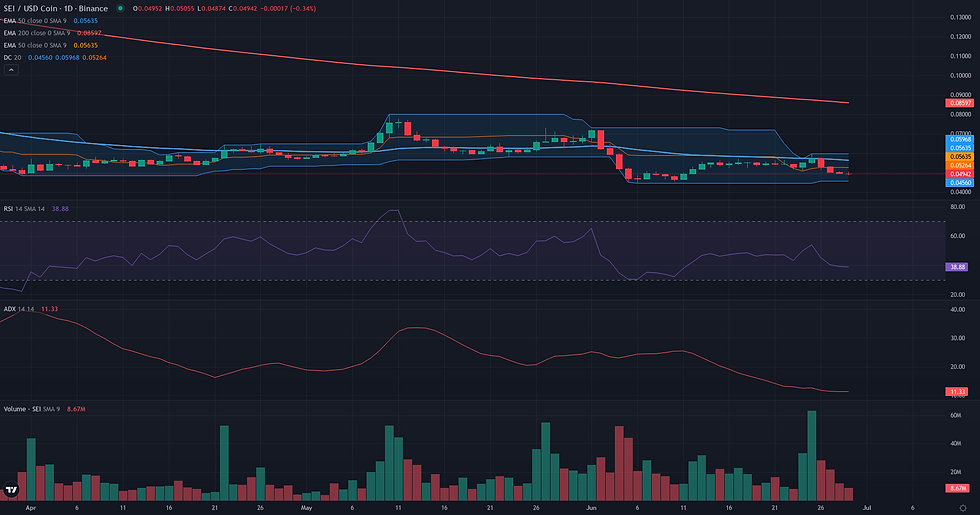The width and height of the screenshot is (980, 515).
Task: Click the Apr label on the time axis
Action: click(31, 508)
